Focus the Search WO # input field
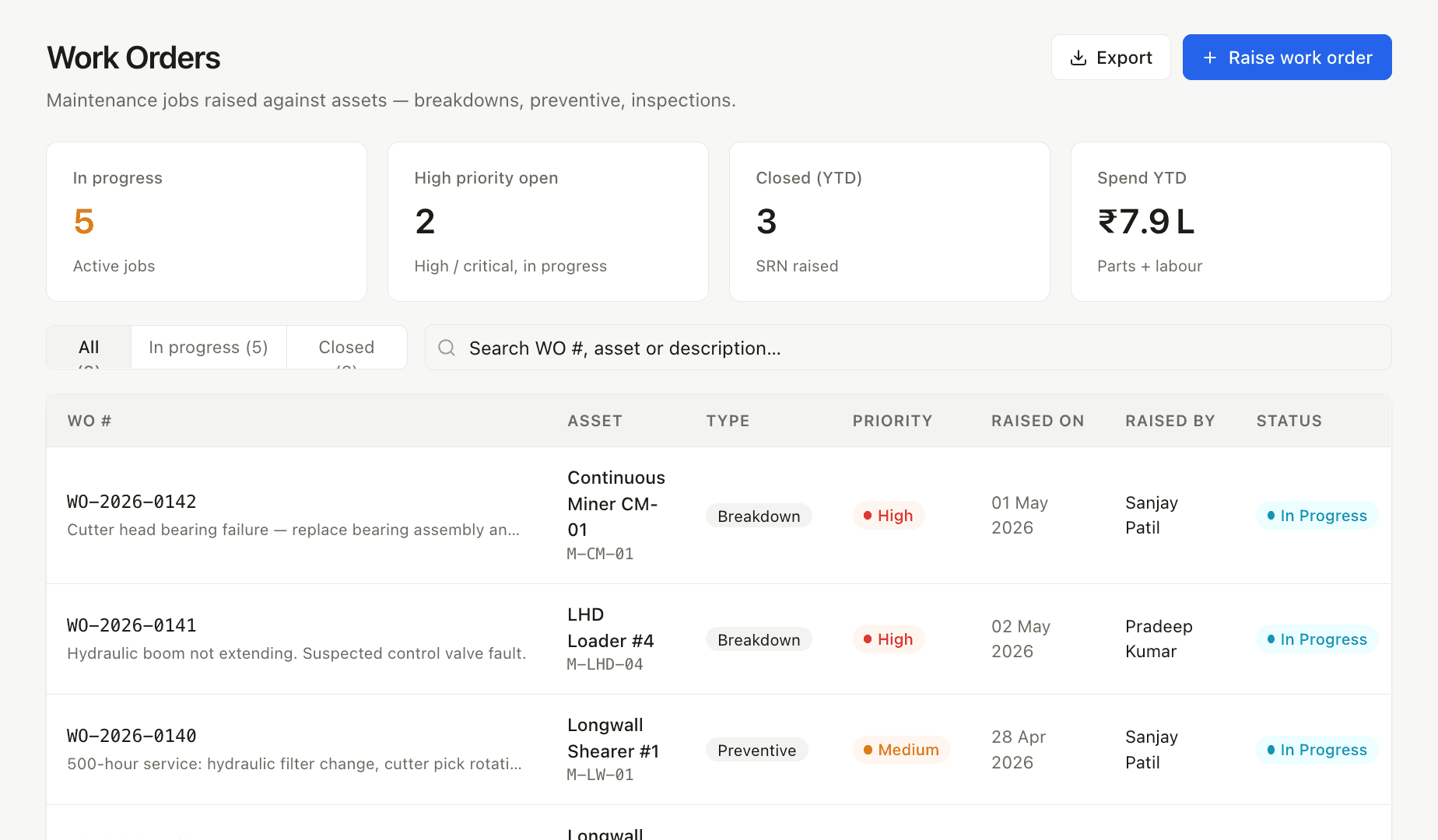 point(908,348)
